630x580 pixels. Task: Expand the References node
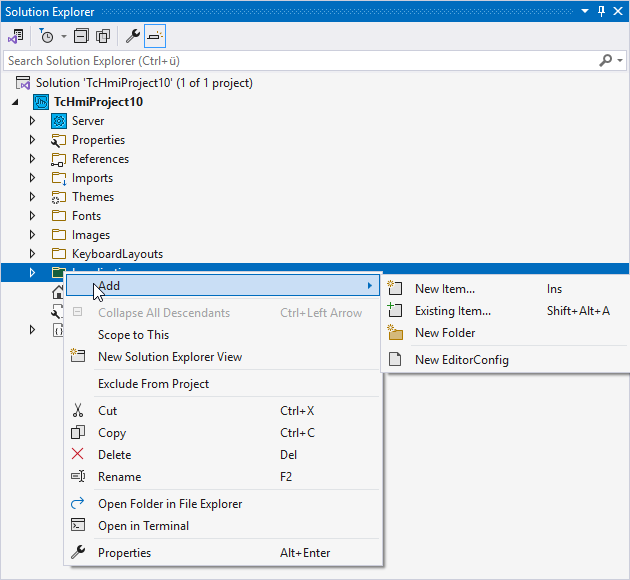point(32,159)
